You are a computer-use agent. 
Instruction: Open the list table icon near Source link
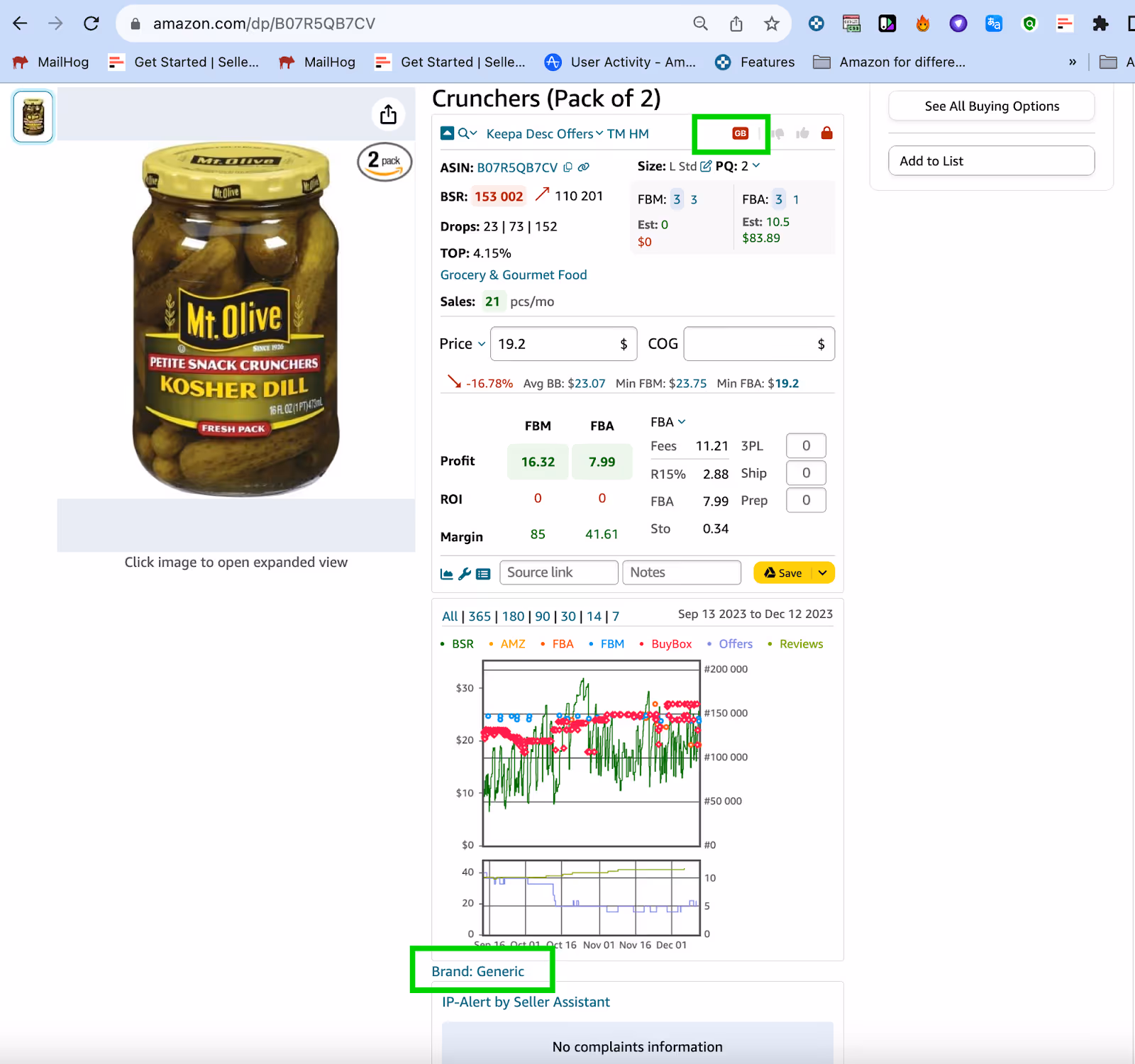coord(483,574)
